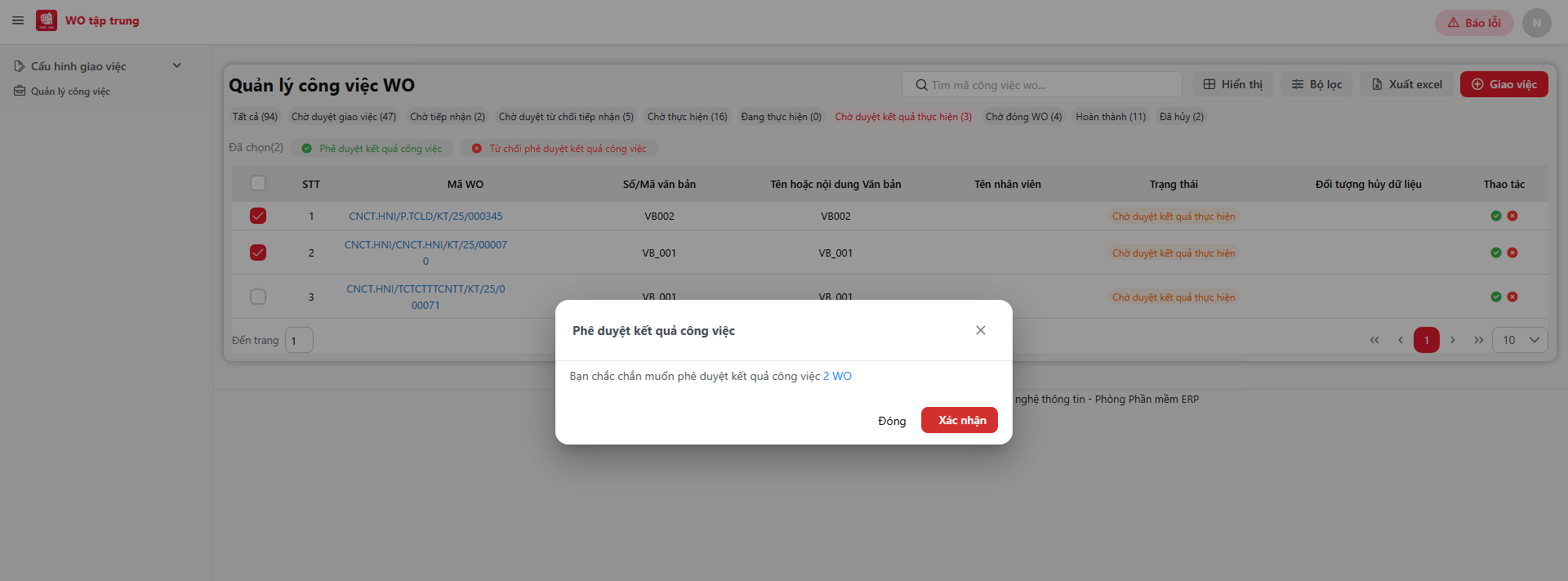1568x581 pixels.
Task: Check the row 3 checkbox
Action: coord(258,297)
